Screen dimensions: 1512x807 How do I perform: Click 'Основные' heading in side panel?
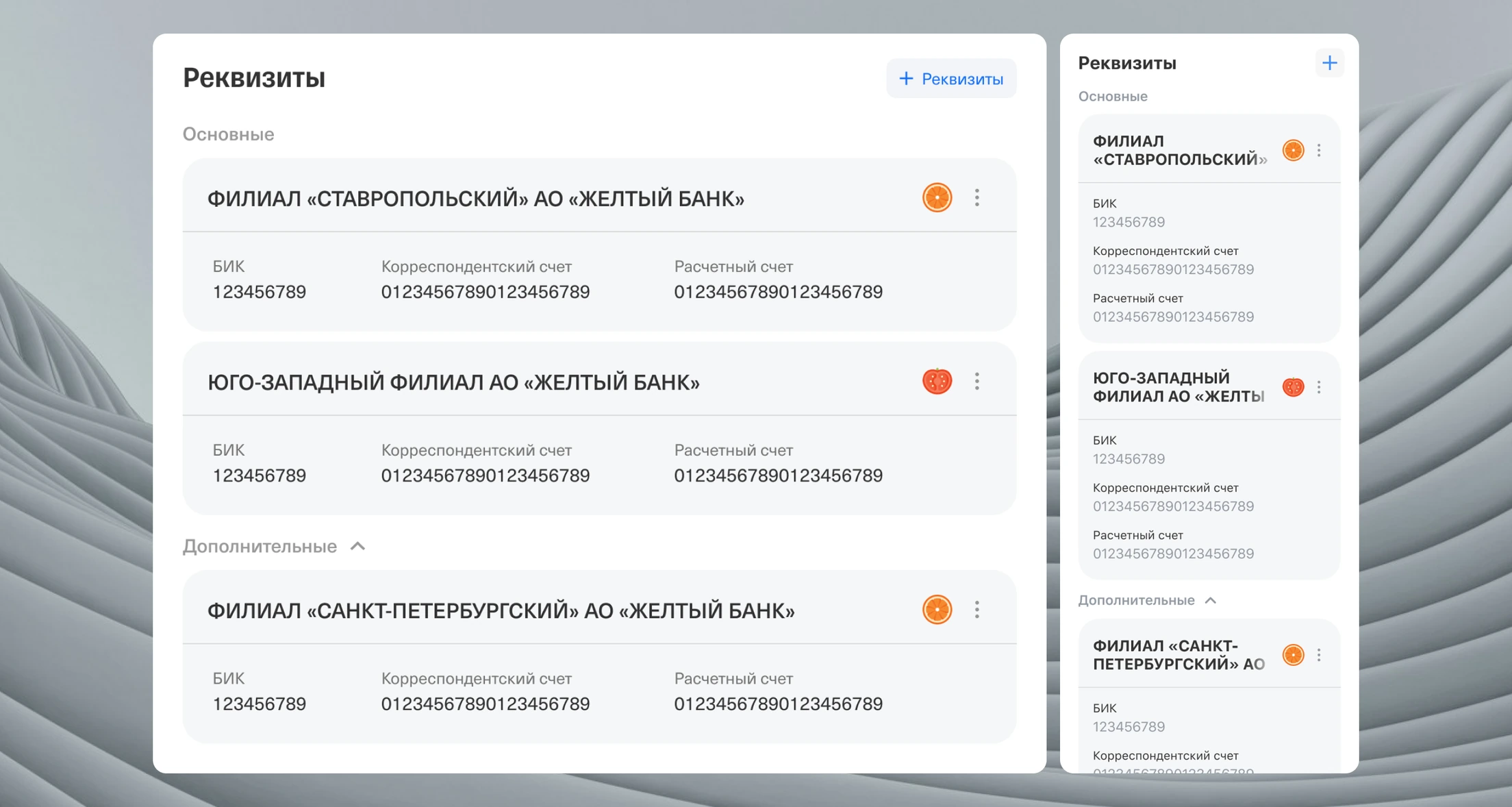pos(1113,97)
